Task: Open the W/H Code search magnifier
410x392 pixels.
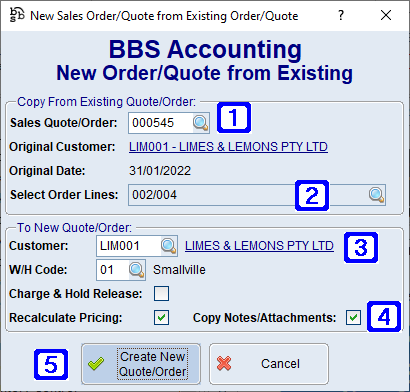Action: pyautogui.click(x=137, y=270)
